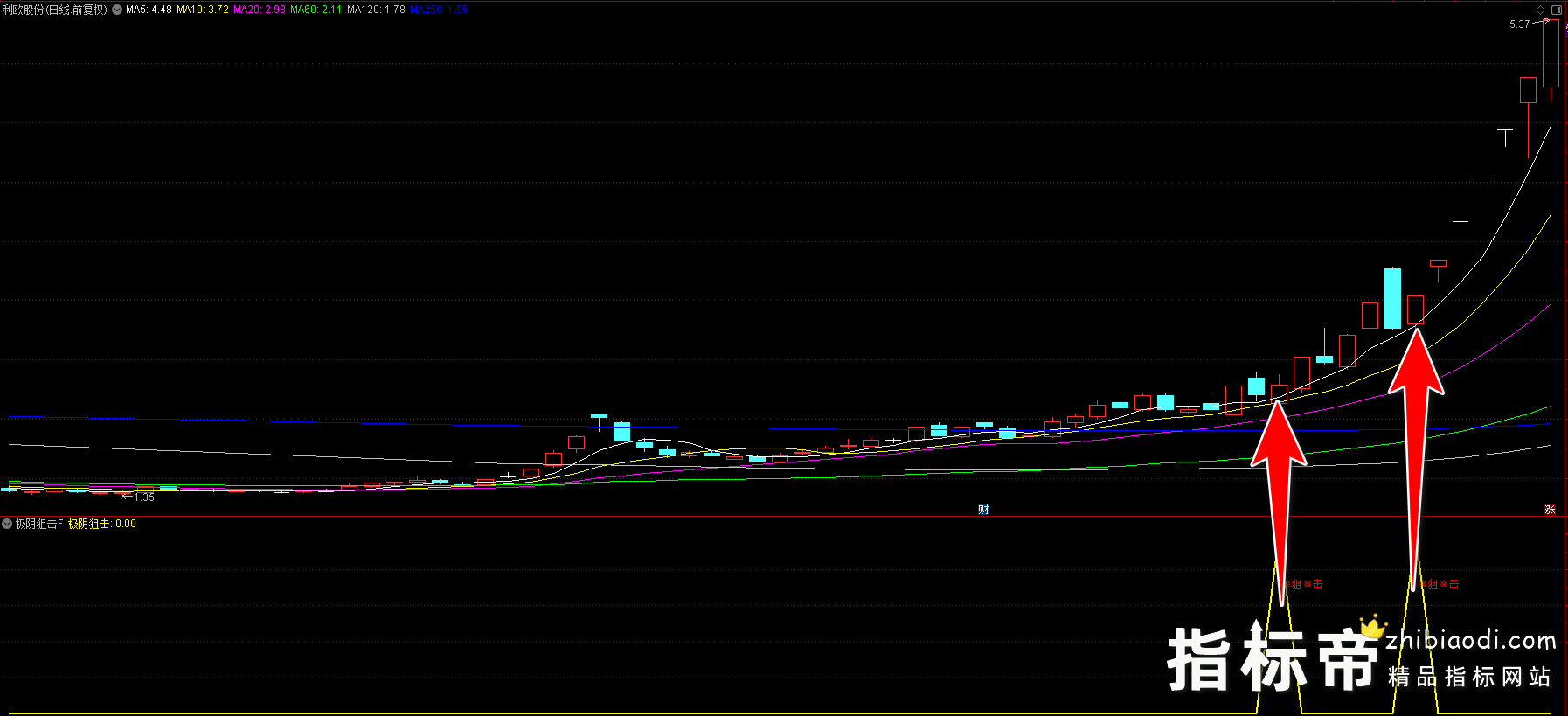Click the blue MA250: 1.96 label
The height and width of the screenshot is (716, 1568).
coord(439,10)
